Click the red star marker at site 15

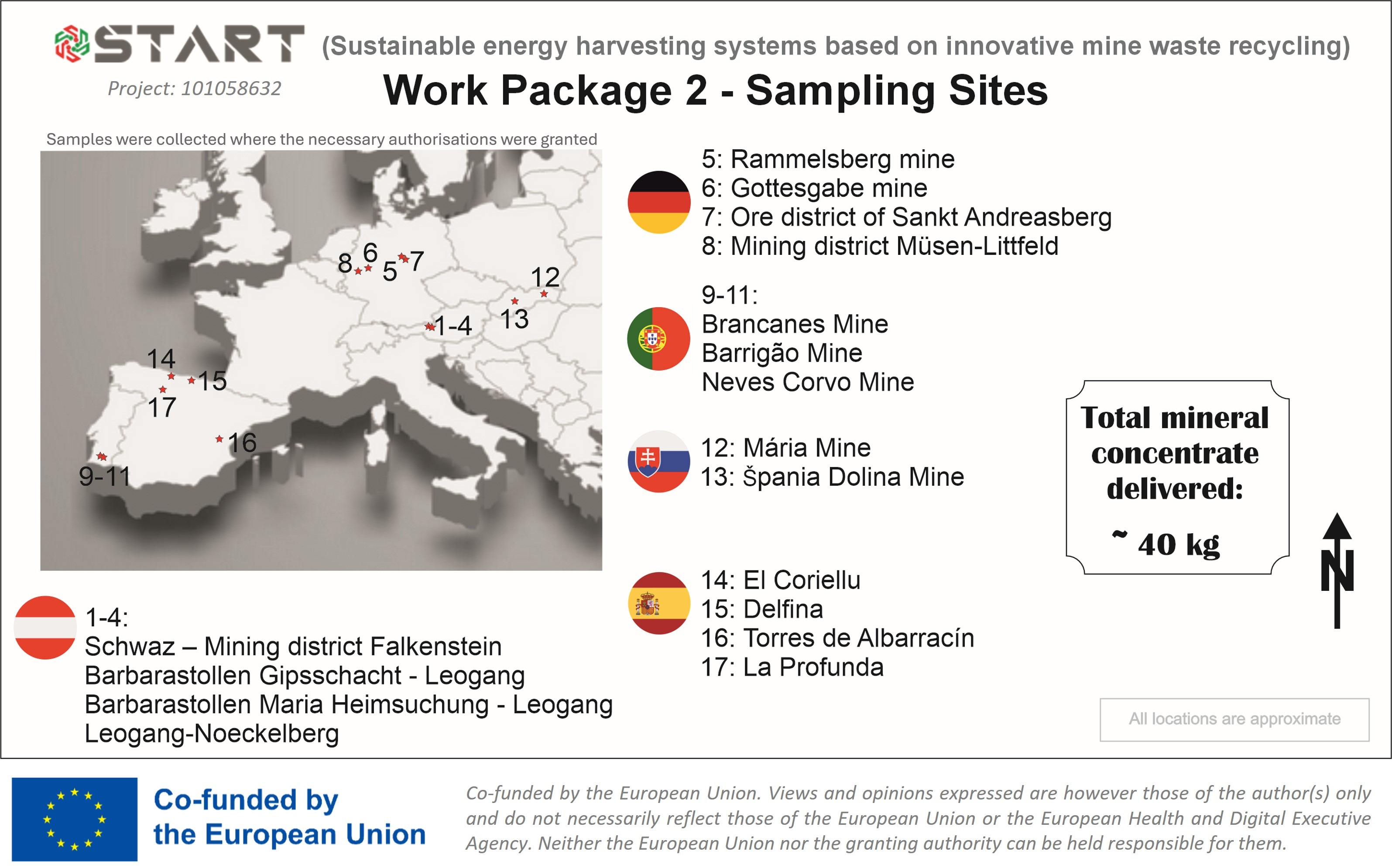coord(192,381)
